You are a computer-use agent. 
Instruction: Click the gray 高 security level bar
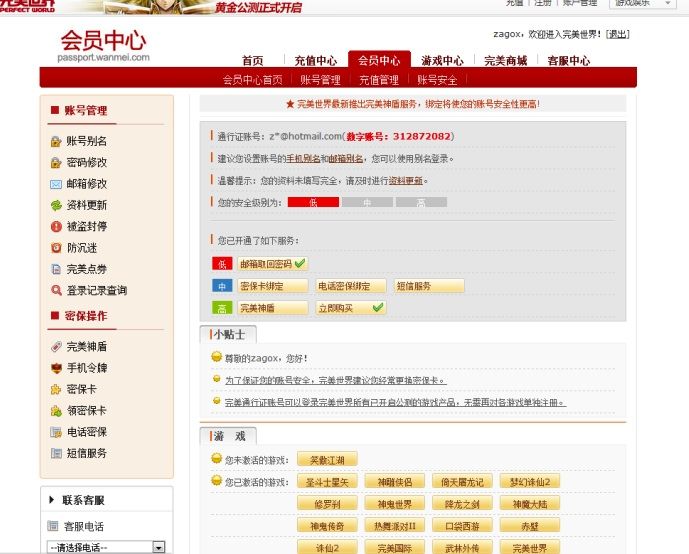[x=421, y=202]
